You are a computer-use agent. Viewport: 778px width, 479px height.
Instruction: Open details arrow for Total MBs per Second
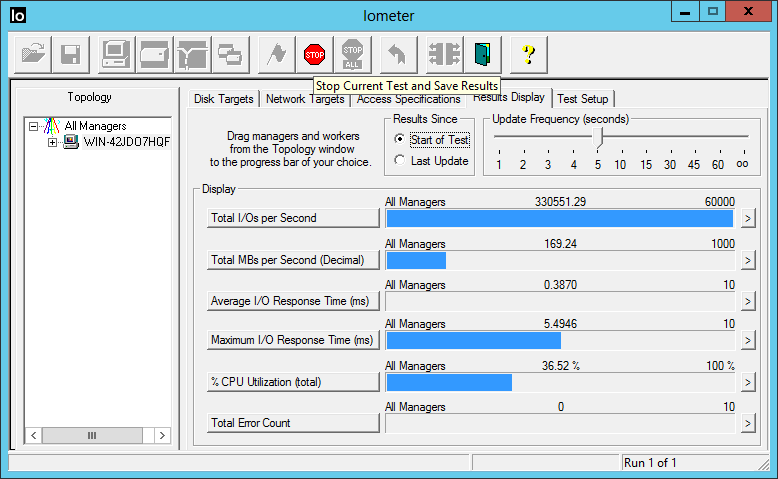point(748,260)
